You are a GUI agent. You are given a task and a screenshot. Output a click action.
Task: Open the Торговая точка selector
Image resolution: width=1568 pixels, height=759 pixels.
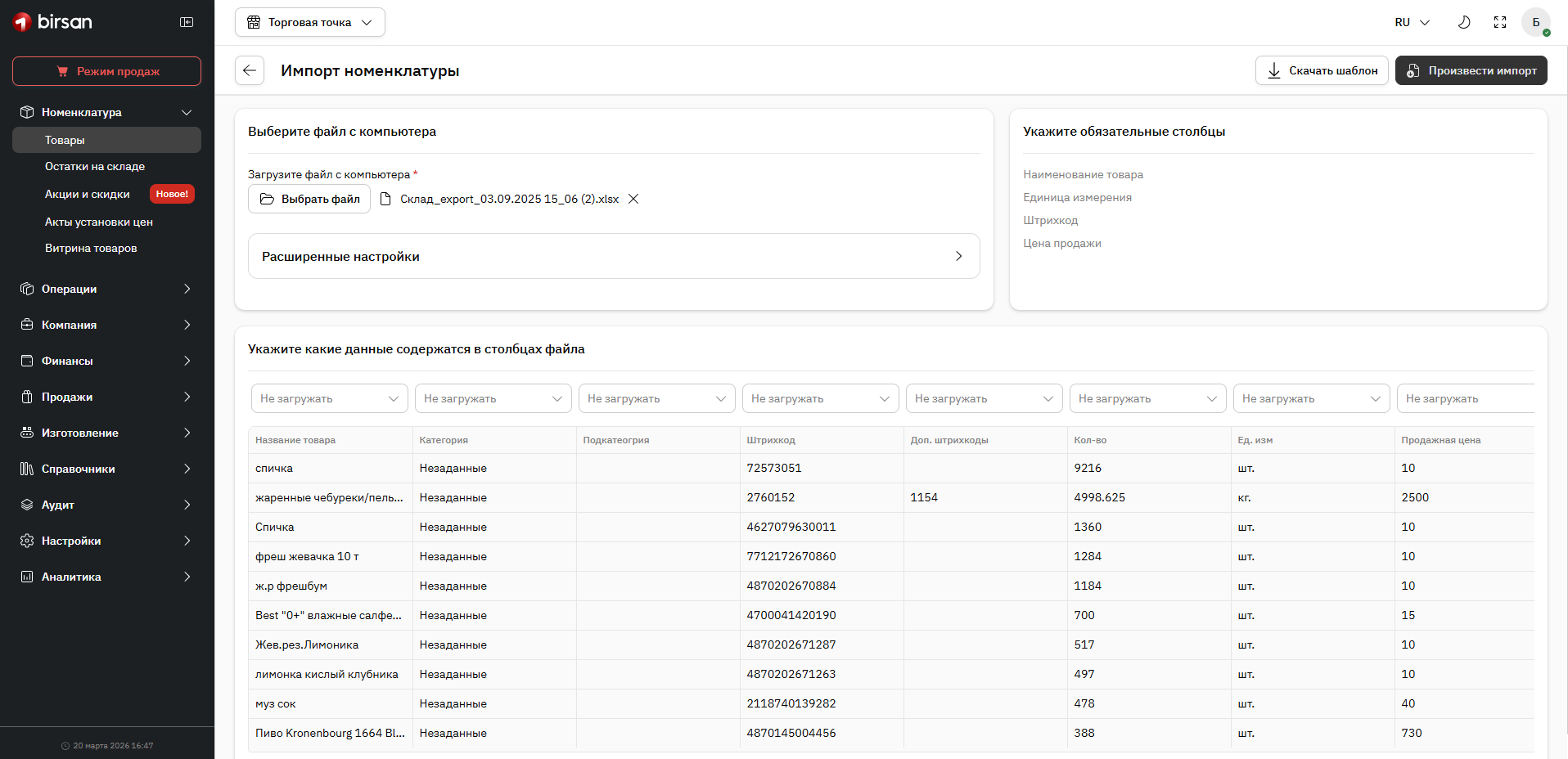[309, 22]
